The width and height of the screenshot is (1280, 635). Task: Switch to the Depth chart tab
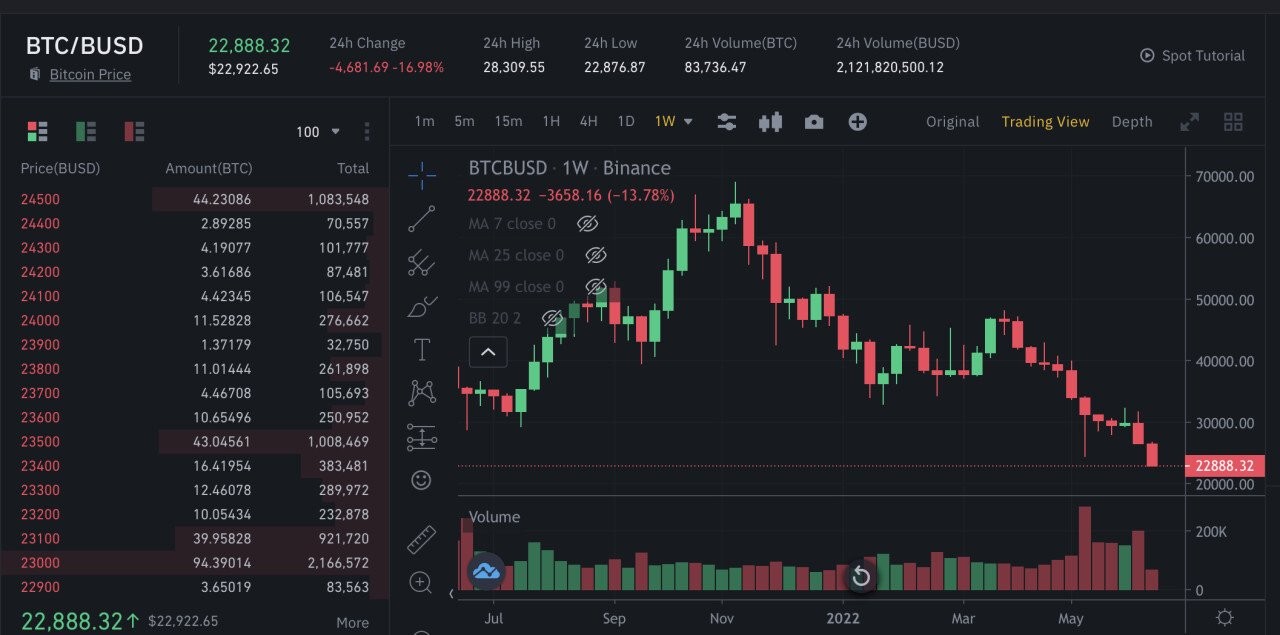1132,122
